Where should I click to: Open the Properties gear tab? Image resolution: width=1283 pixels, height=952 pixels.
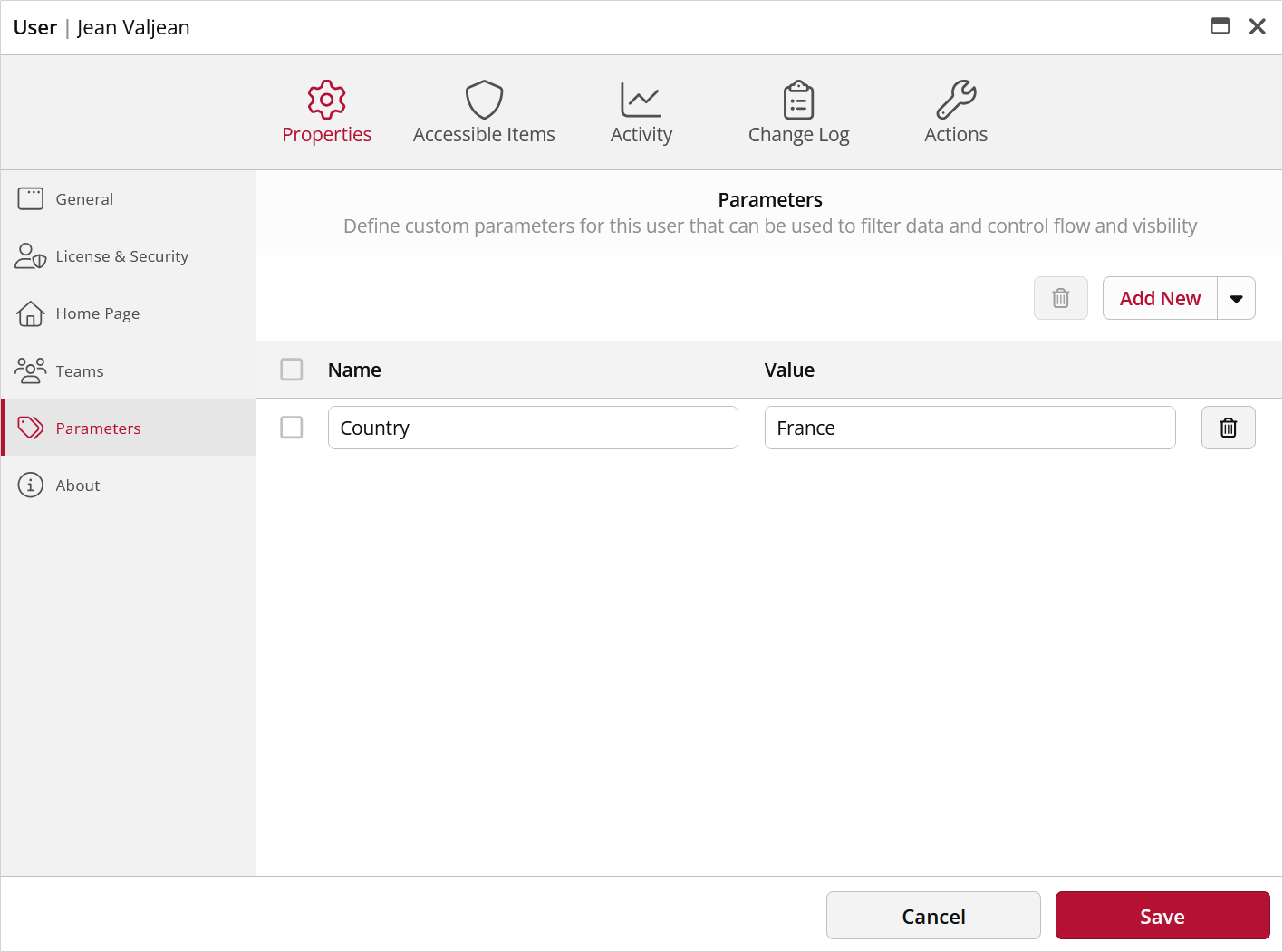click(326, 113)
